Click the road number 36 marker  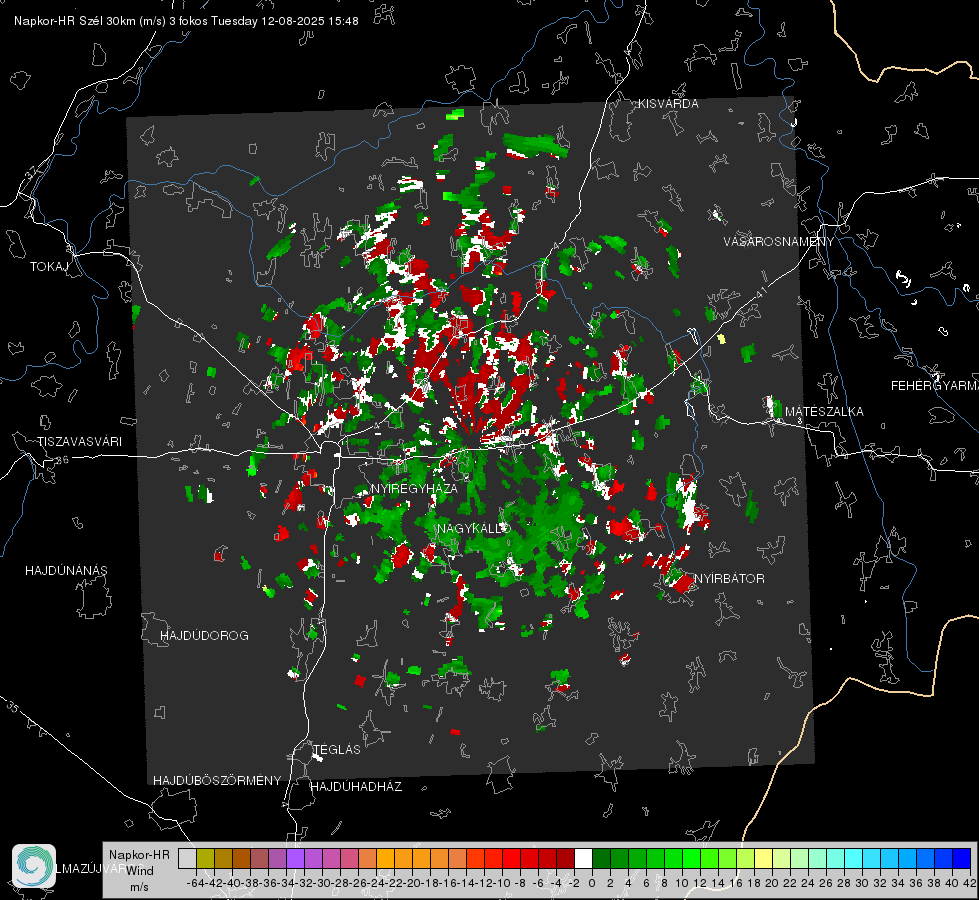click(62, 460)
